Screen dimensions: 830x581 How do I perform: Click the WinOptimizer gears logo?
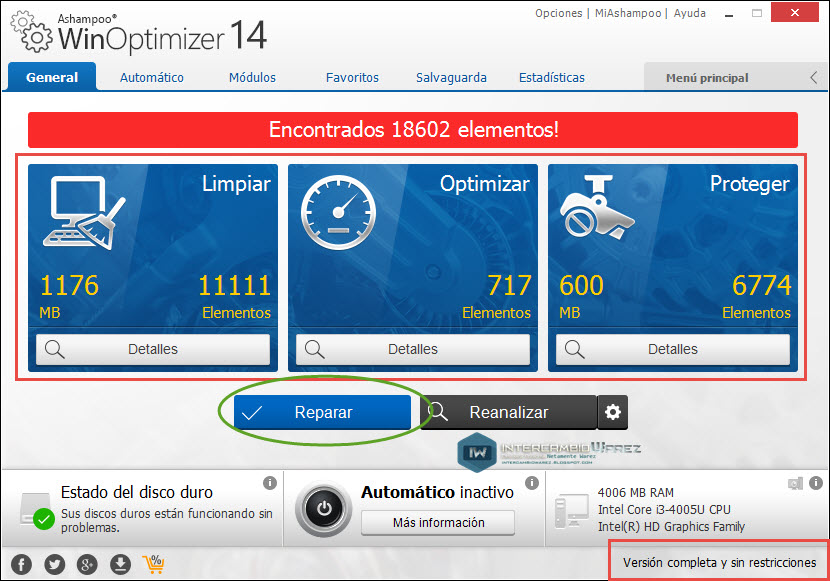click(32, 32)
